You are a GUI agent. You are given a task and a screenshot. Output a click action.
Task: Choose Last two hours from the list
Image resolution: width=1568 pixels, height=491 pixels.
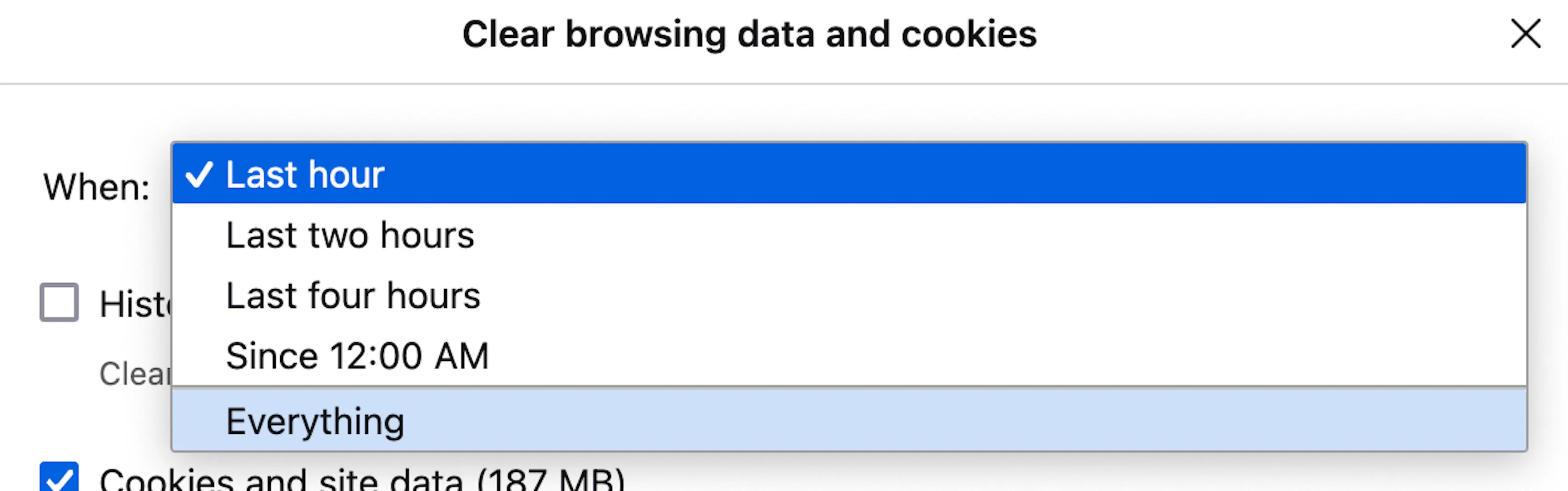(849, 235)
